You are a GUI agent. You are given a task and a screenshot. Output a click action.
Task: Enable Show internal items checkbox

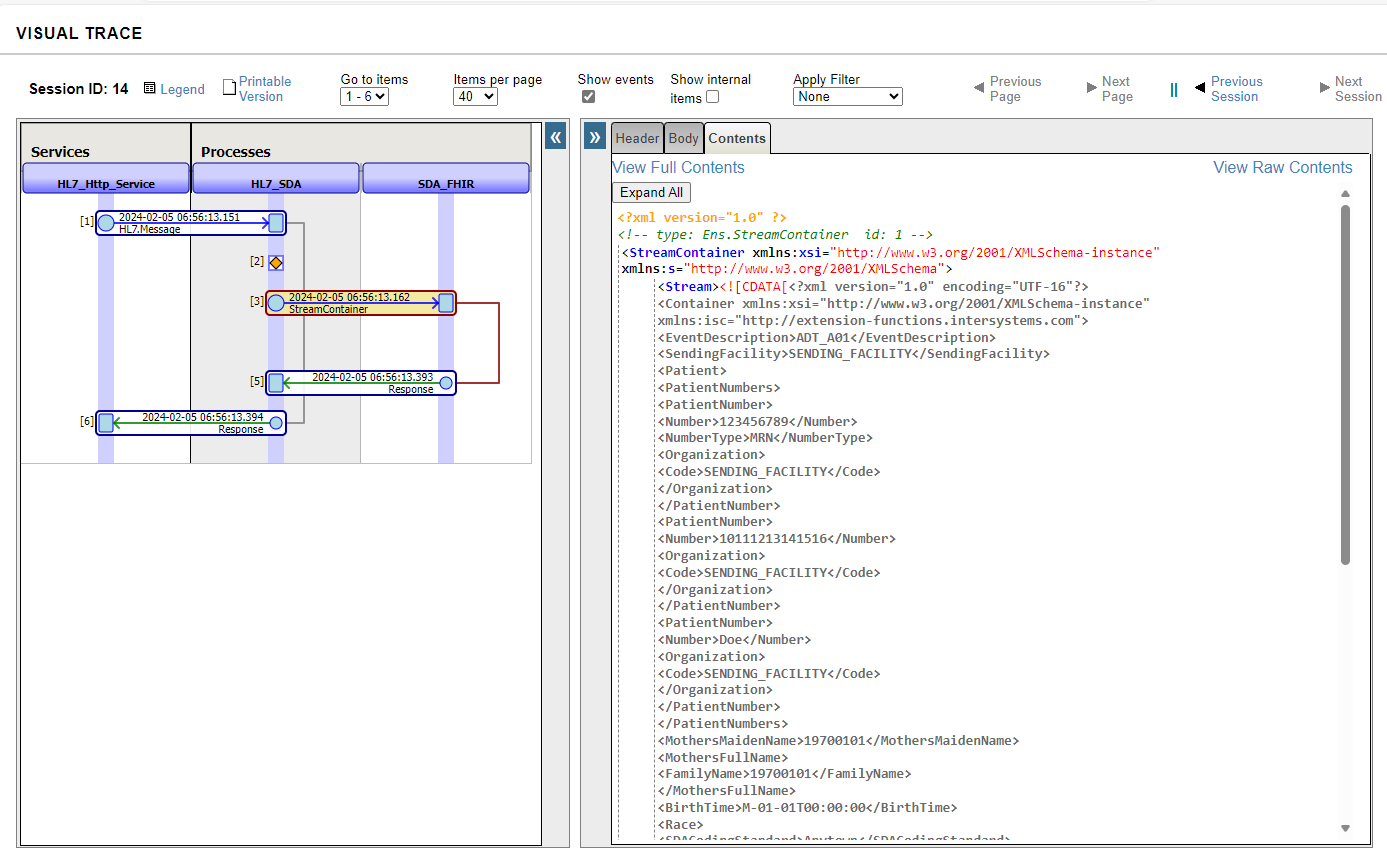[x=712, y=97]
